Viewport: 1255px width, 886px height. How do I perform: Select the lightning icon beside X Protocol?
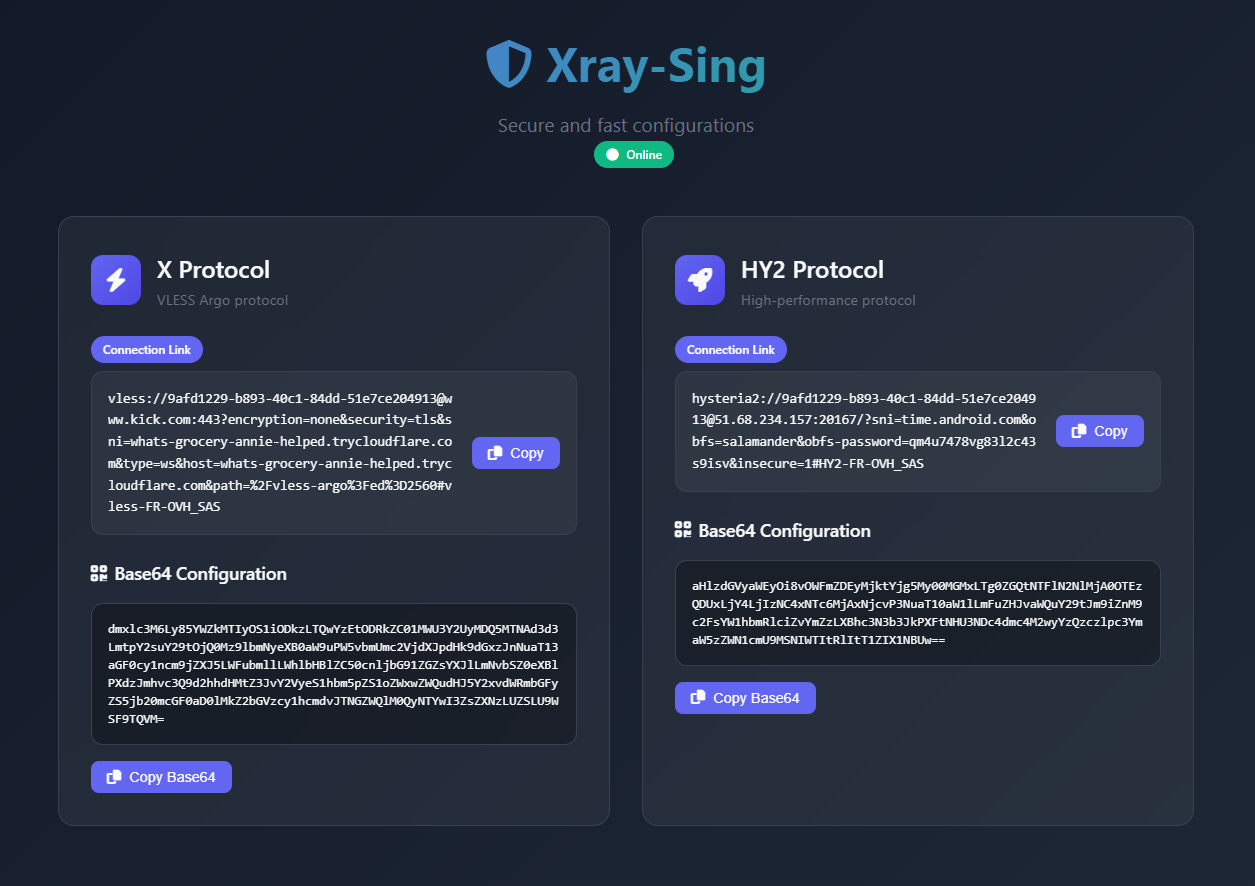[x=116, y=280]
